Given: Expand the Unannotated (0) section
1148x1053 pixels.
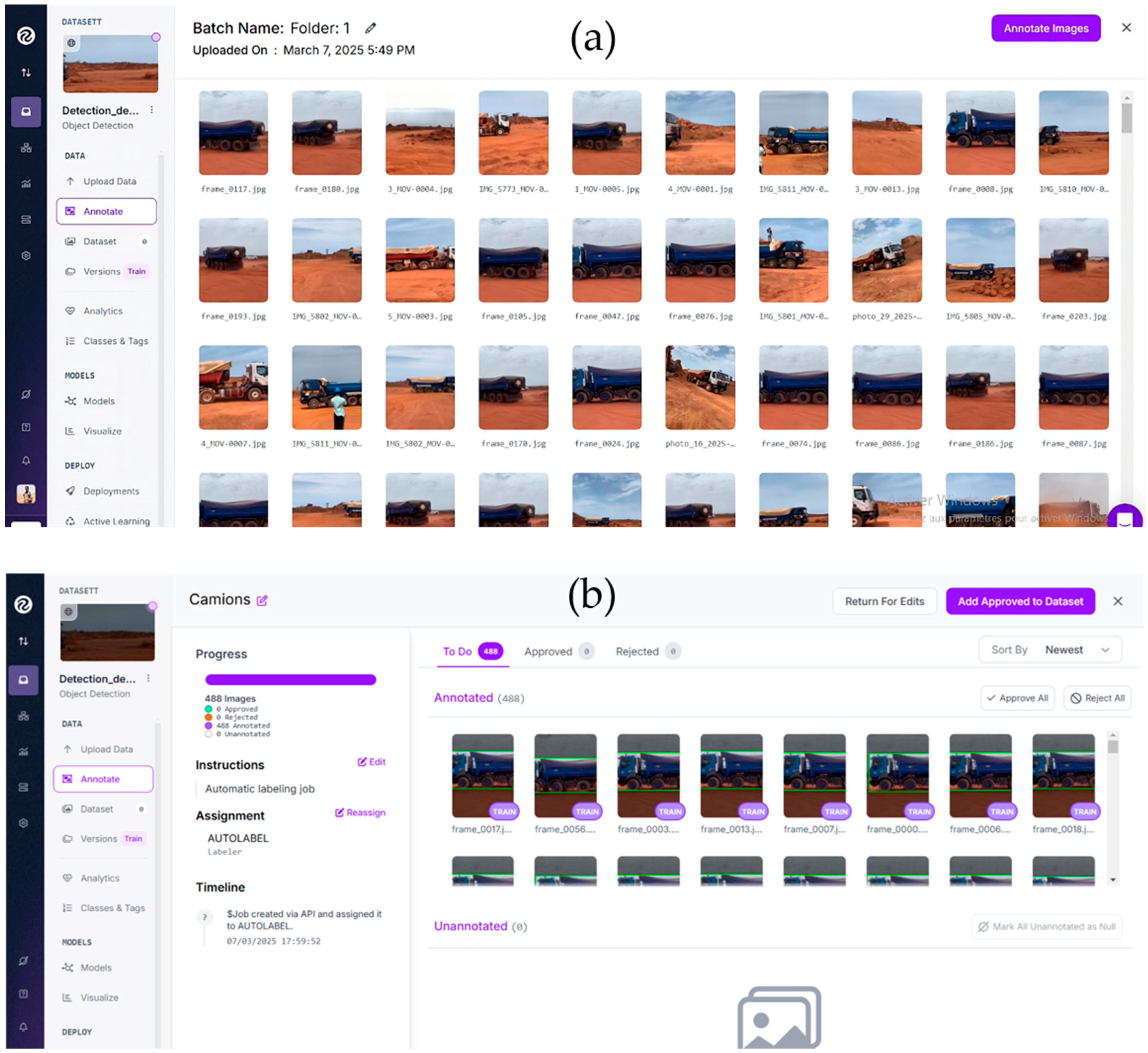Looking at the screenshot, I should (470, 926).
